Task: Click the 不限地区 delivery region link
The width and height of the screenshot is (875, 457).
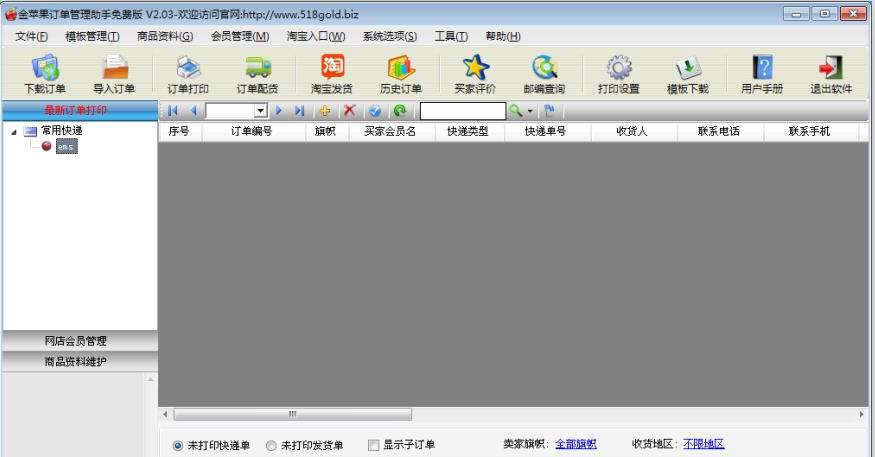Action: click(704, 444)
